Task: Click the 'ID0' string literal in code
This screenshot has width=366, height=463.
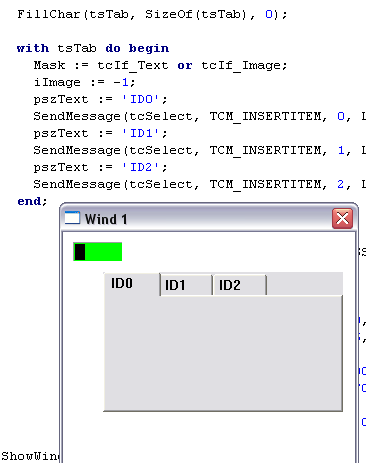Action: [141, 99]
